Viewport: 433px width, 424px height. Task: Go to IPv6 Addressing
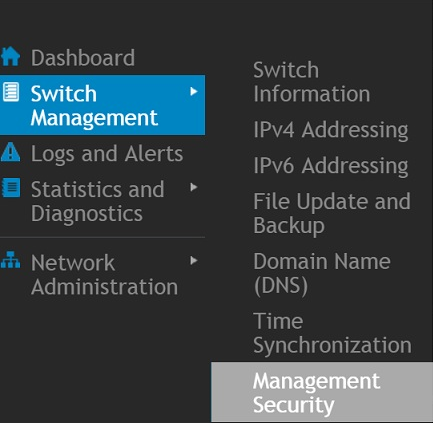[x=331, y=166]
